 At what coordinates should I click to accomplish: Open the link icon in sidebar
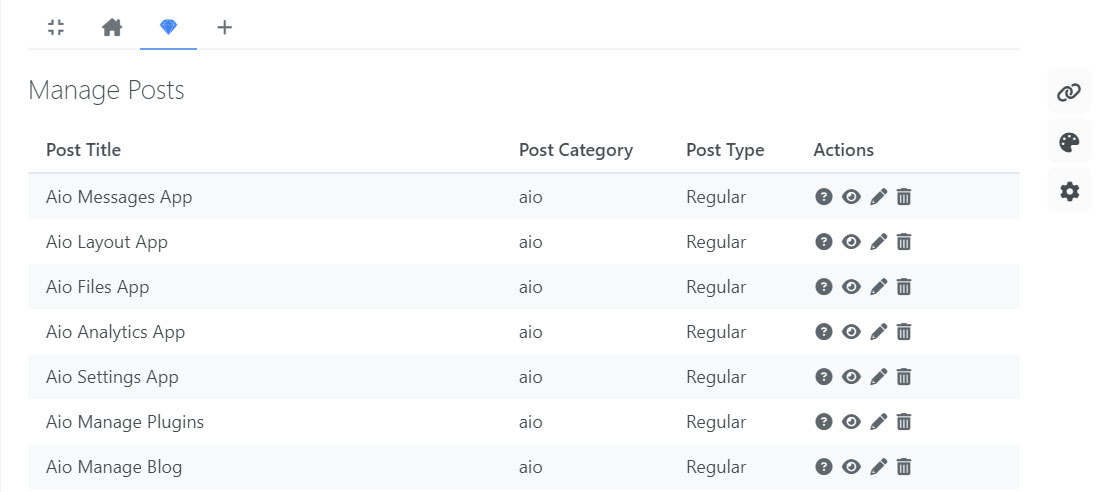(1069, 93)
